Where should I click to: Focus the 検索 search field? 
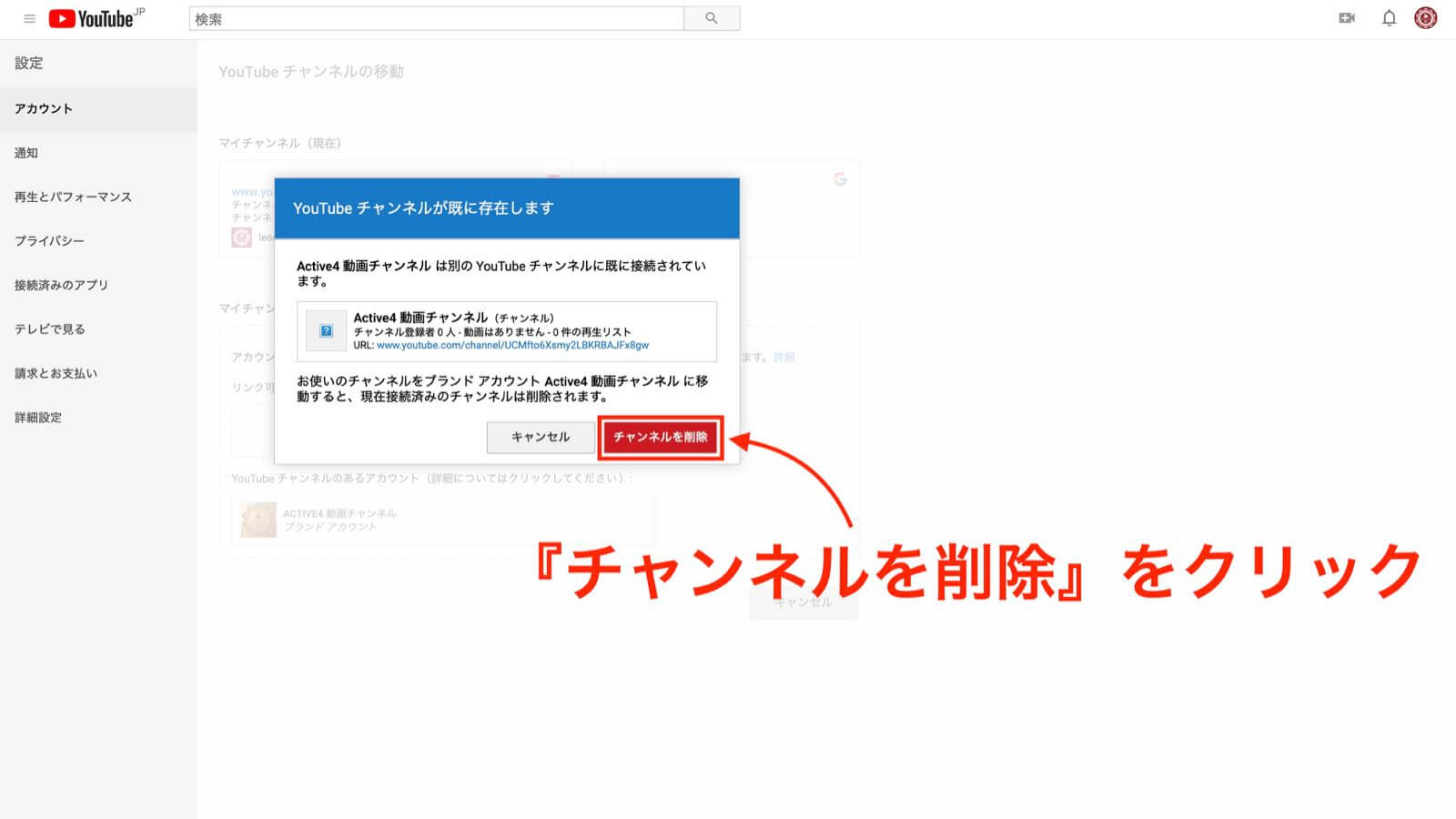point(437,18)
